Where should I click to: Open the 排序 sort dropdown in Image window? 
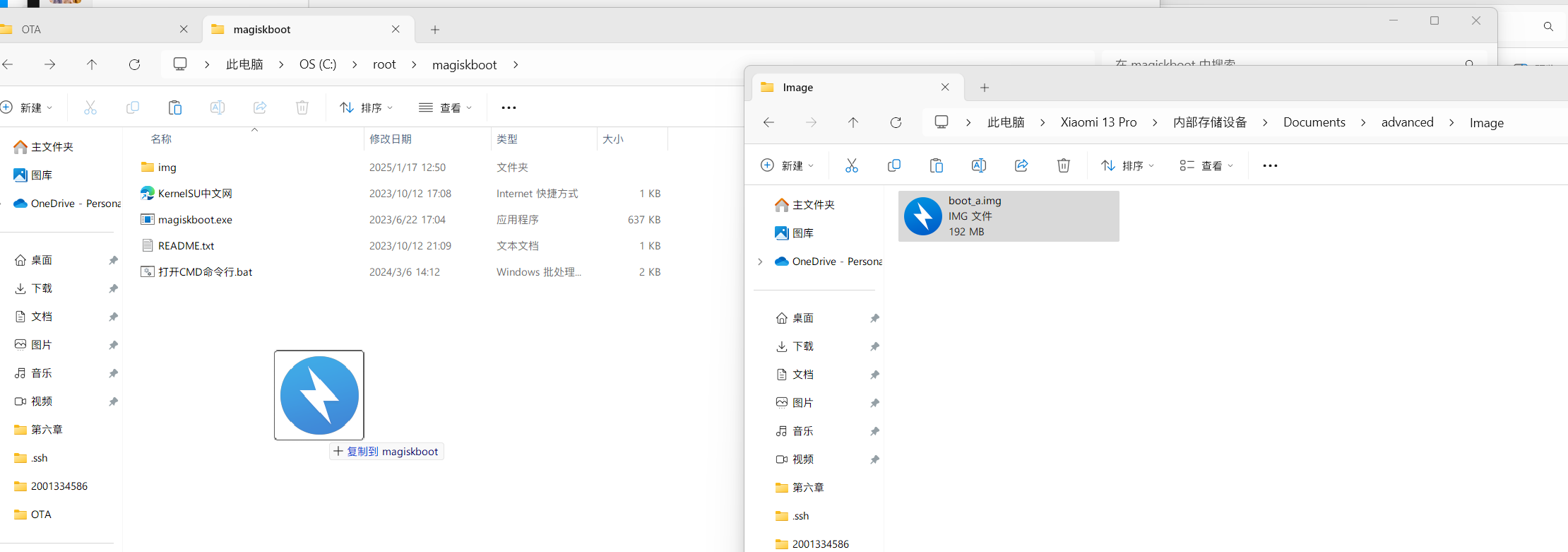point(1128,165)
